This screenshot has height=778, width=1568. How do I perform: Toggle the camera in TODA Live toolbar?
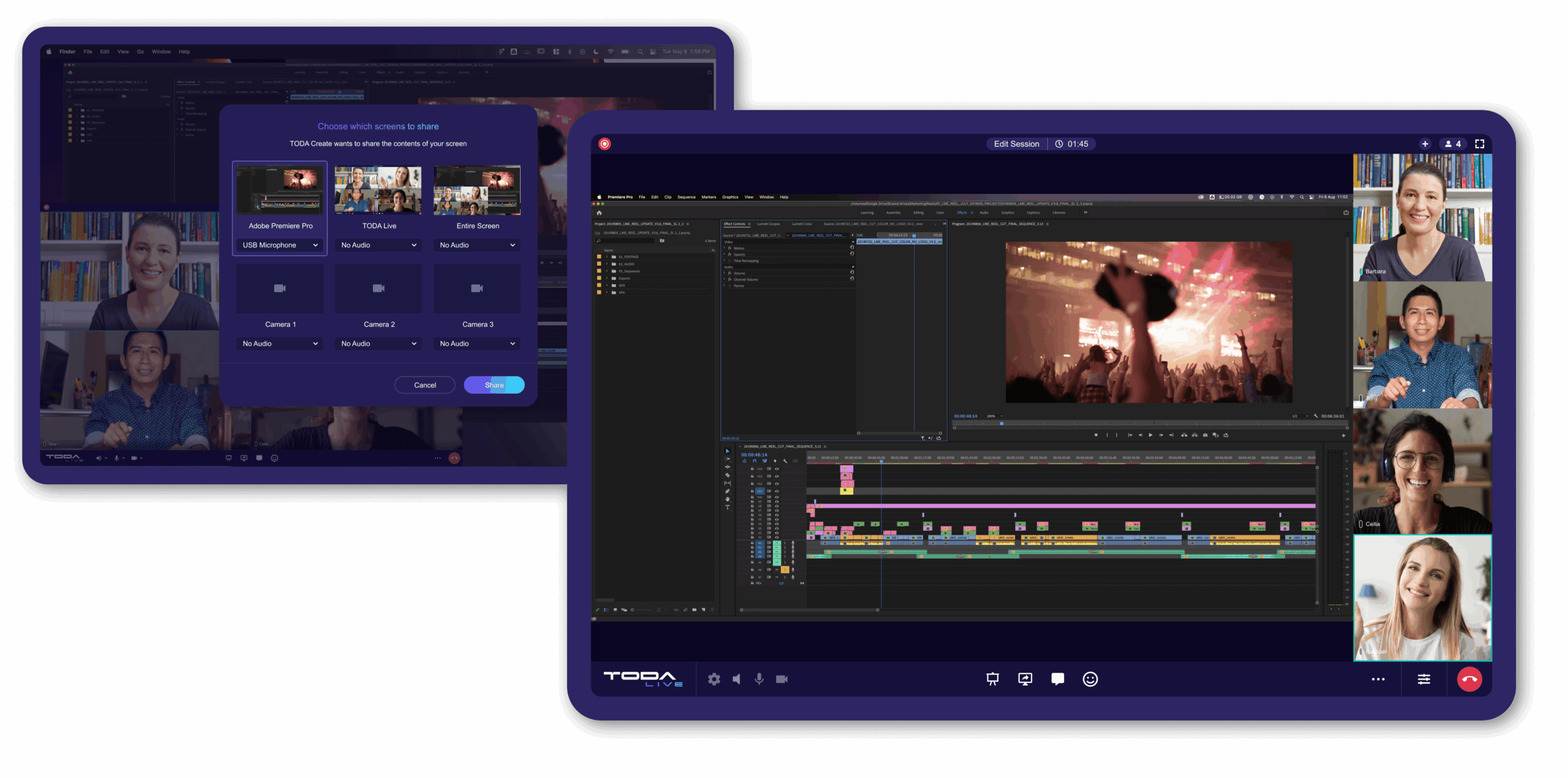tap(782, 679)
